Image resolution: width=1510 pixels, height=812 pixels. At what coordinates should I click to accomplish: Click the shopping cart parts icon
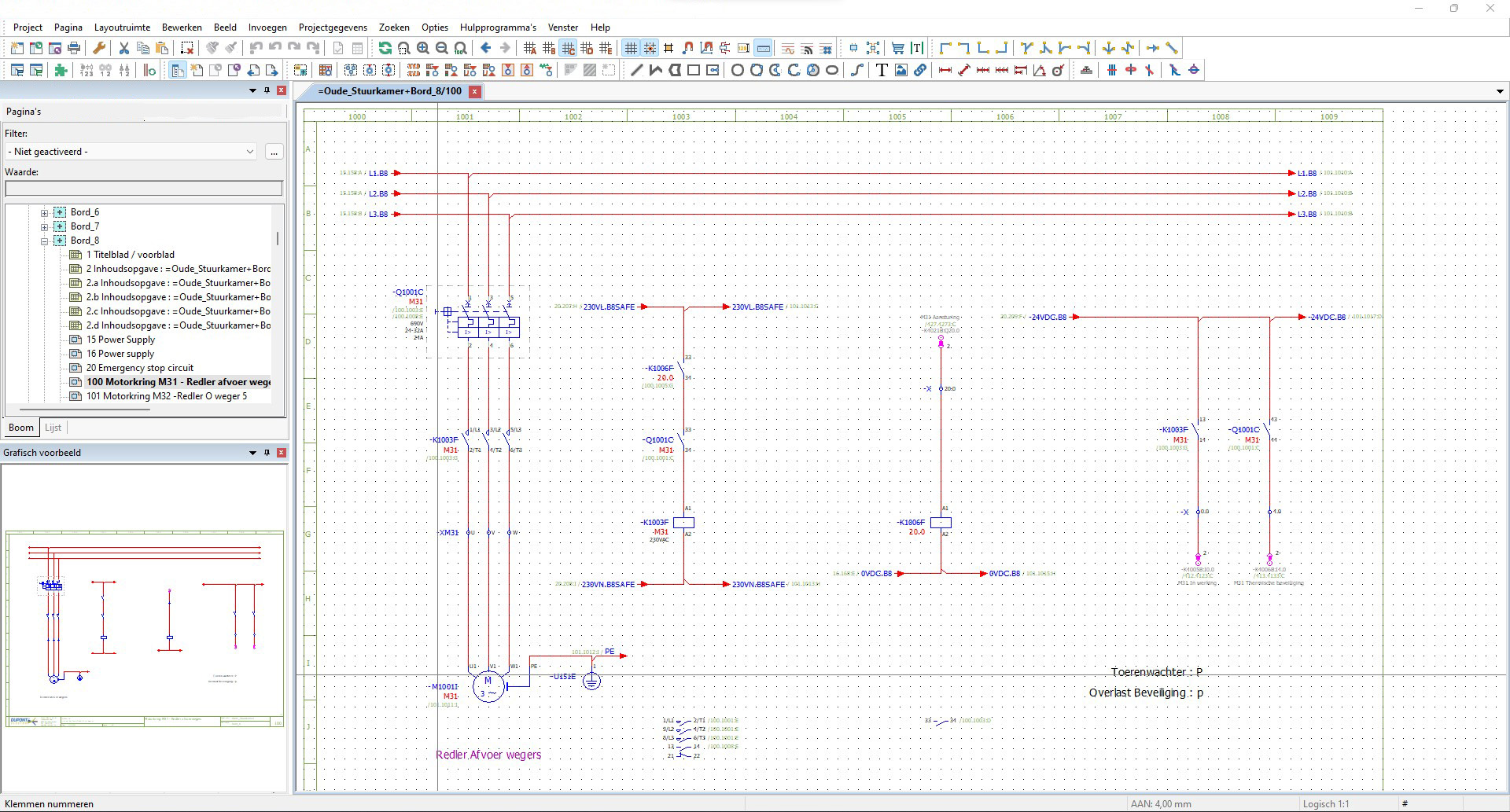click(x=897, y=49)
